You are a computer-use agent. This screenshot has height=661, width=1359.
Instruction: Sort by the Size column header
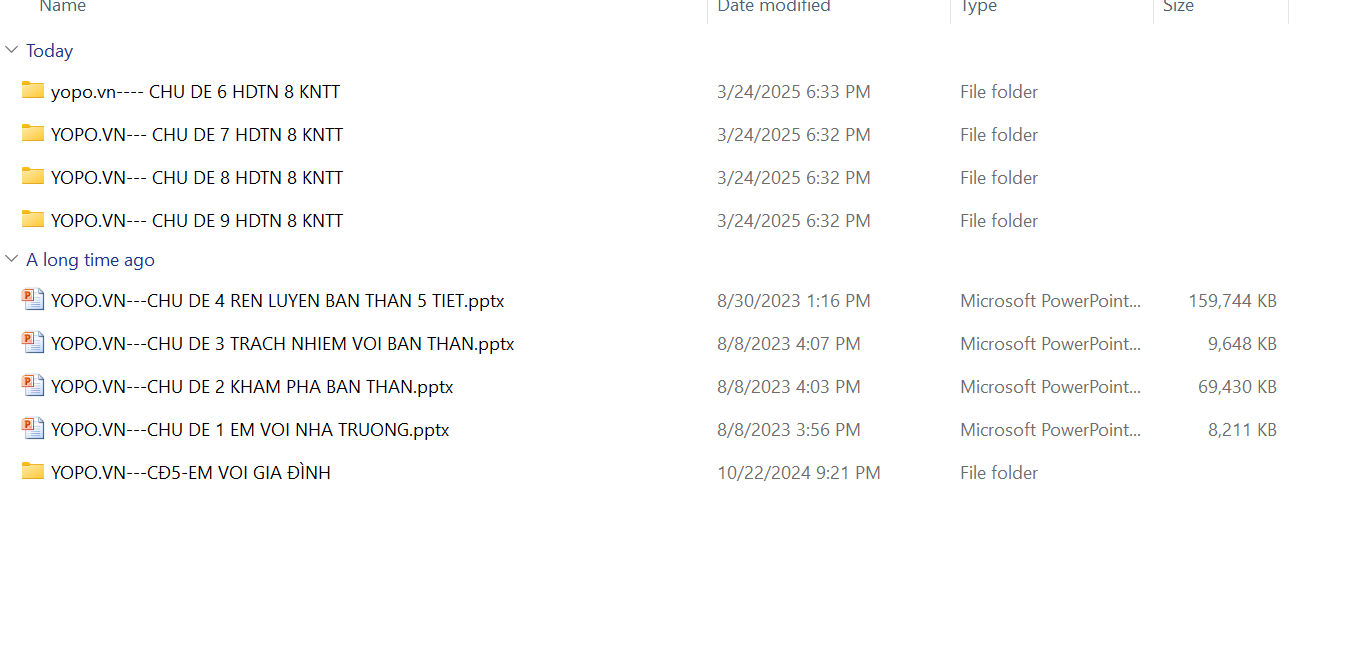point(1178,7)
